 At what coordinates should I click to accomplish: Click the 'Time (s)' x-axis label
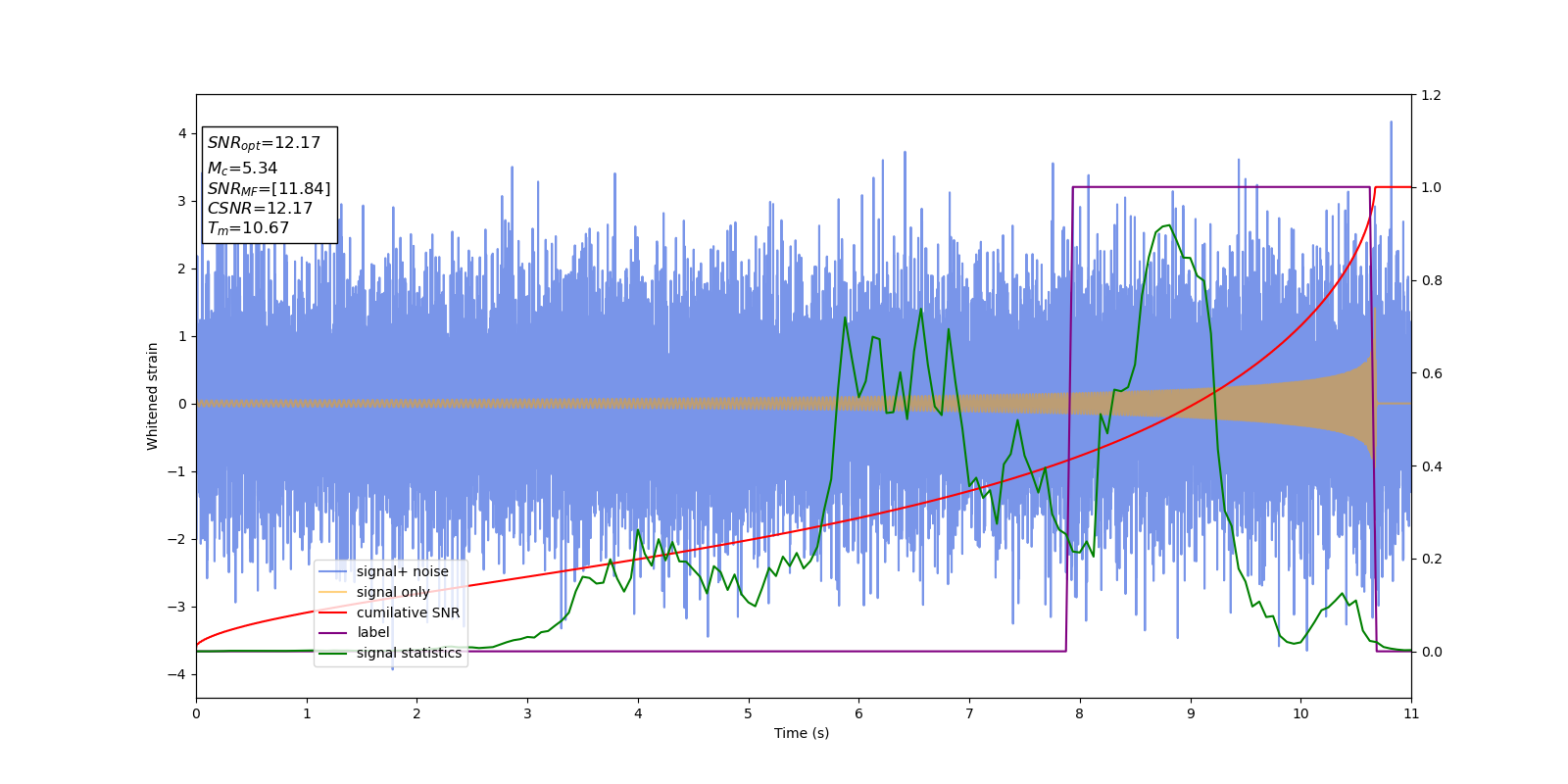(x=802, y=733)
